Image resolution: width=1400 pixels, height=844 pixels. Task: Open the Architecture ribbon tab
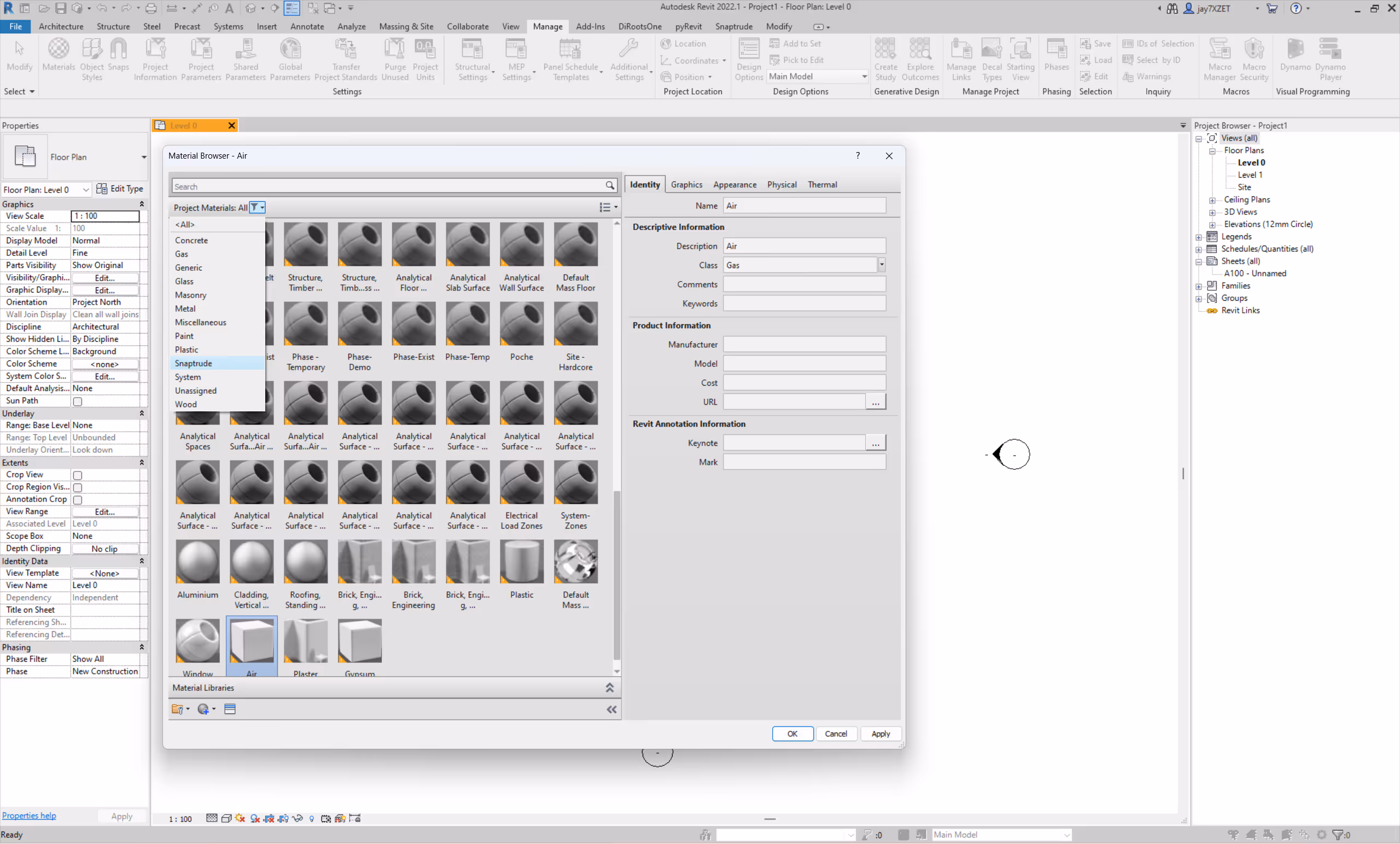tap(61, 26)
